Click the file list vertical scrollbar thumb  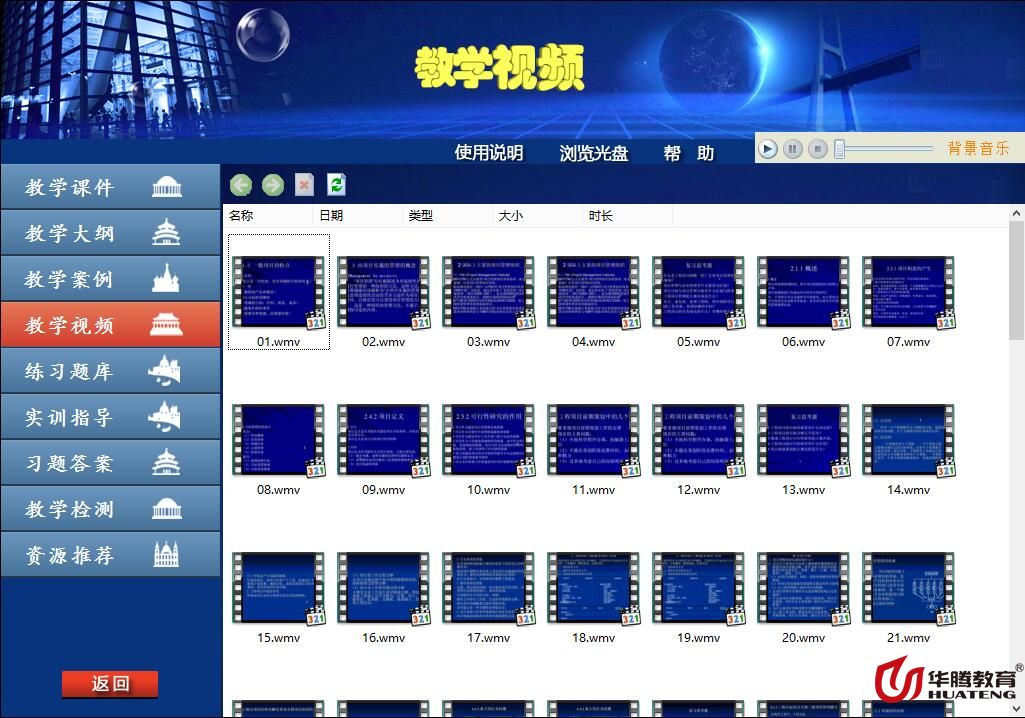tap(1017, 281)
